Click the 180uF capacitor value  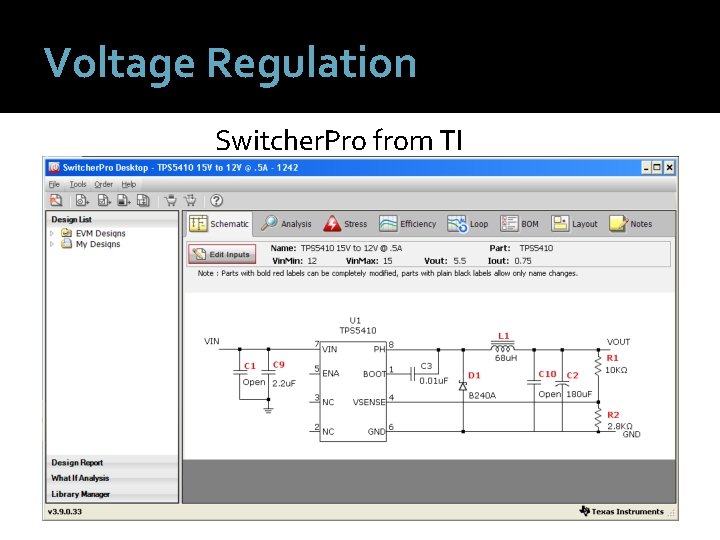point(579,394)
